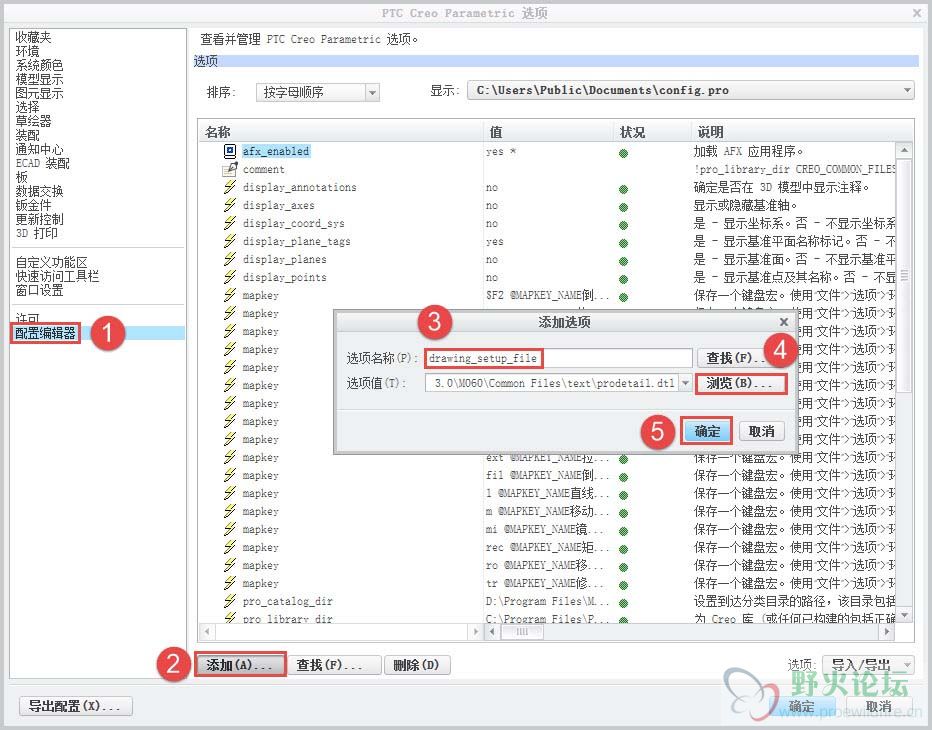Click the 名称 column header
The height and width of the screenshot is (730, 932).
click(341, 132)
